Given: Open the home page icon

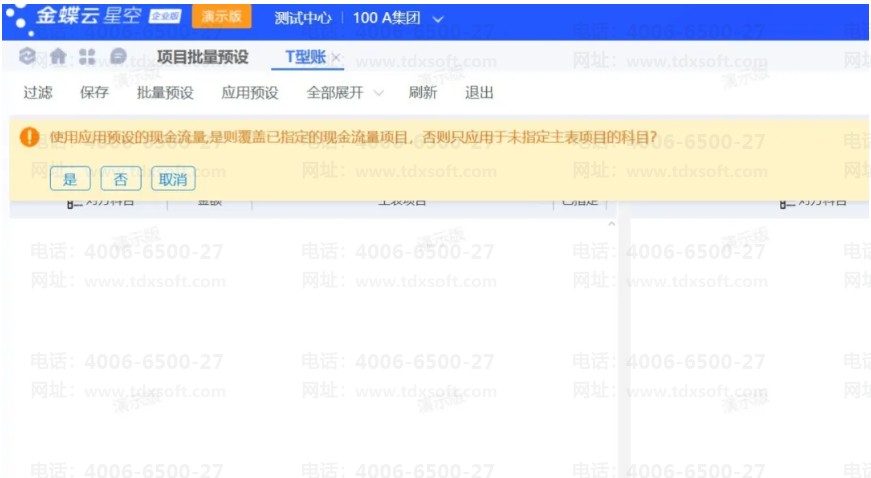Looking at the screenshot, I should (58, 56).
